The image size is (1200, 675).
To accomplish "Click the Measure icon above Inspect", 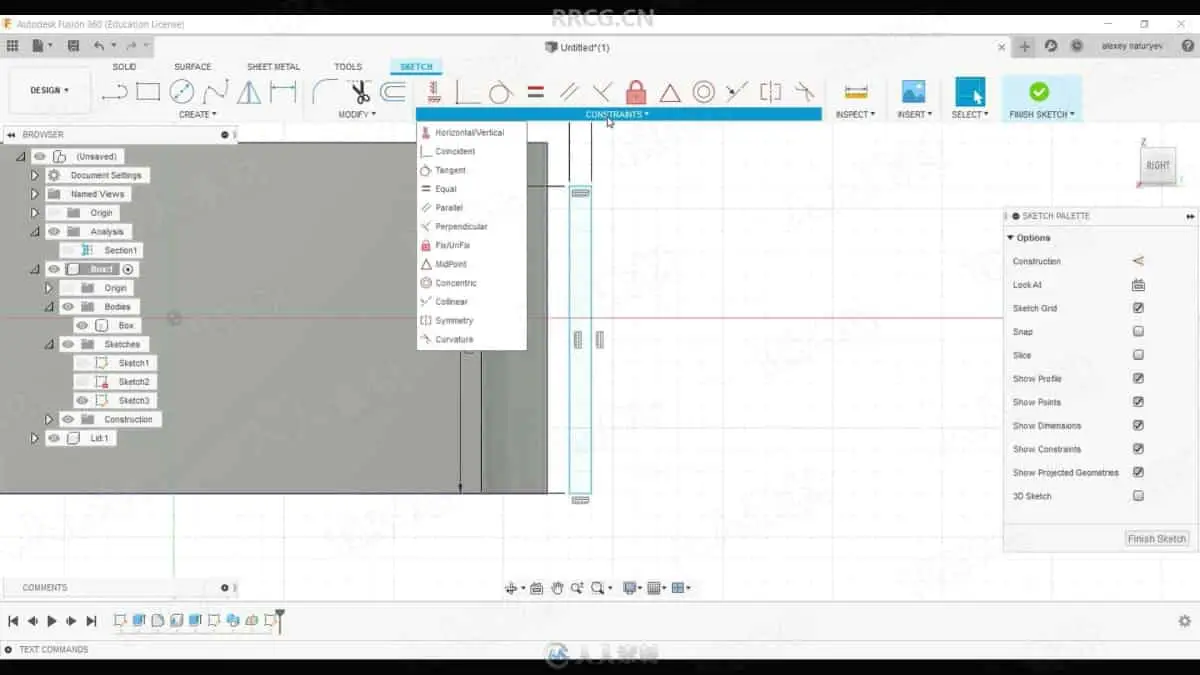I will tap(856, 93).
